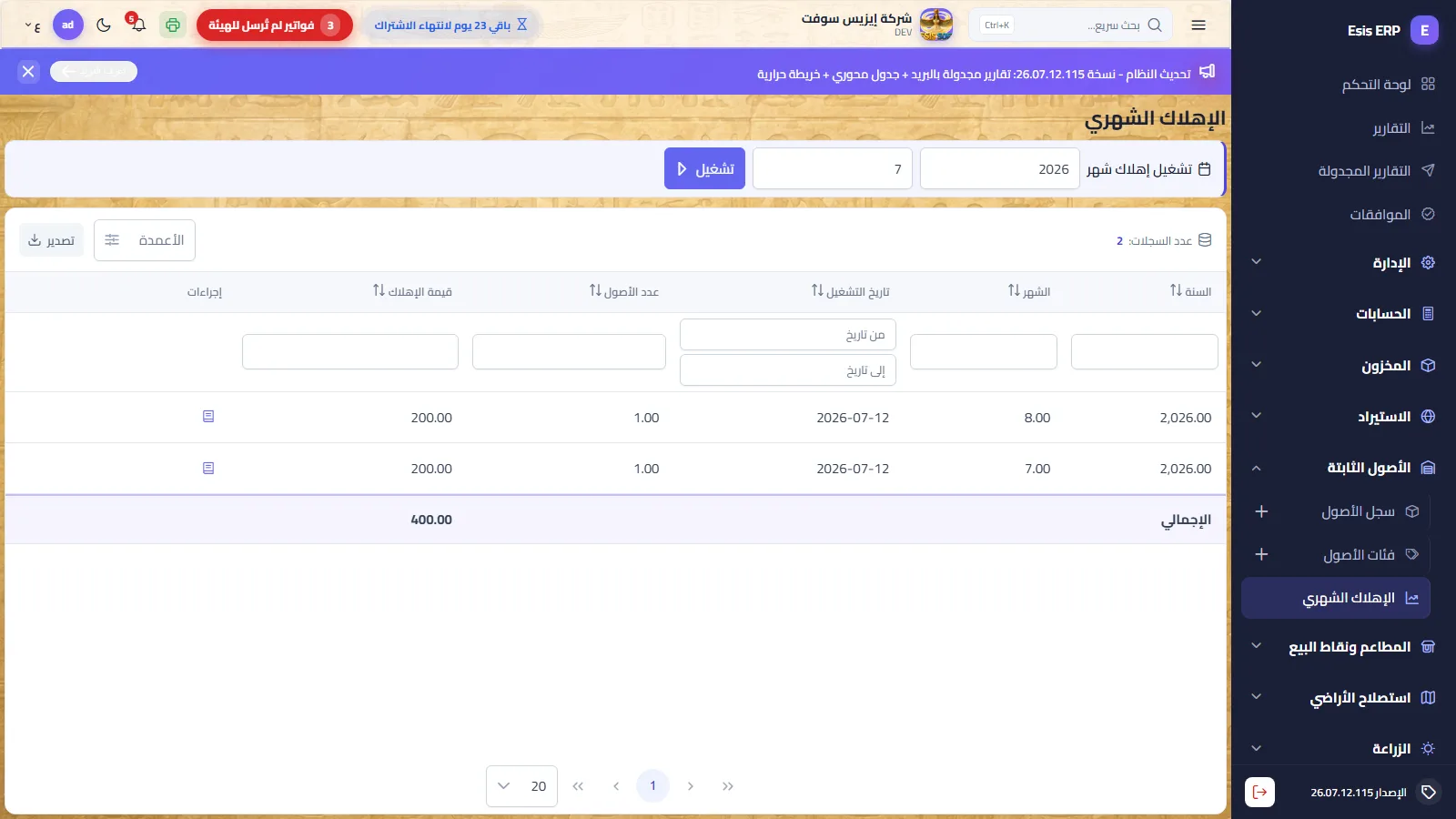This screenshot has height=819, width=1456.
Task: Click year input showing 2026
Action: (1000, 169)
